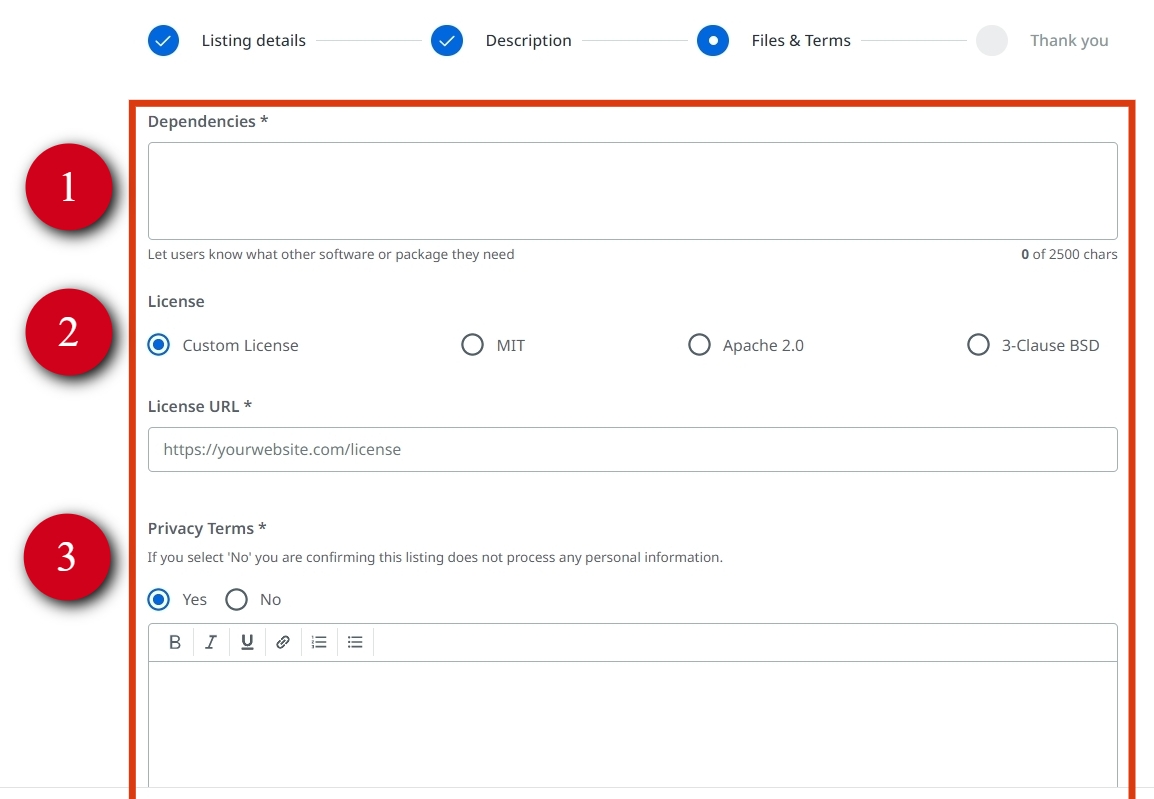Click the '0 of 2500 chars' counter
This screenshot has height=799, width=1154.
point(1069,255)
